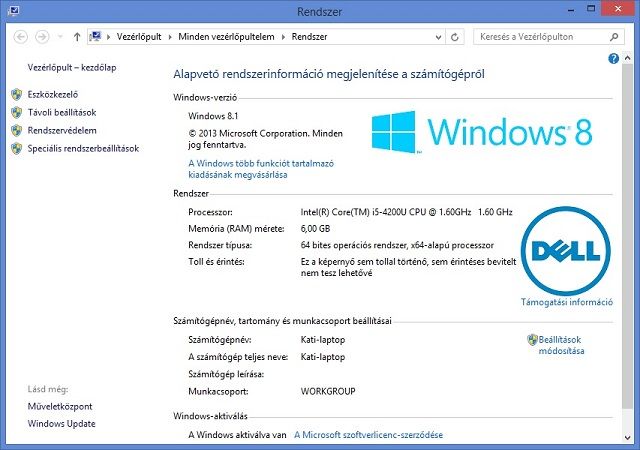Click the shield icon beside Távoli beállítások
The width and height of the screenshot is (640, 450).
click(17, 112)
